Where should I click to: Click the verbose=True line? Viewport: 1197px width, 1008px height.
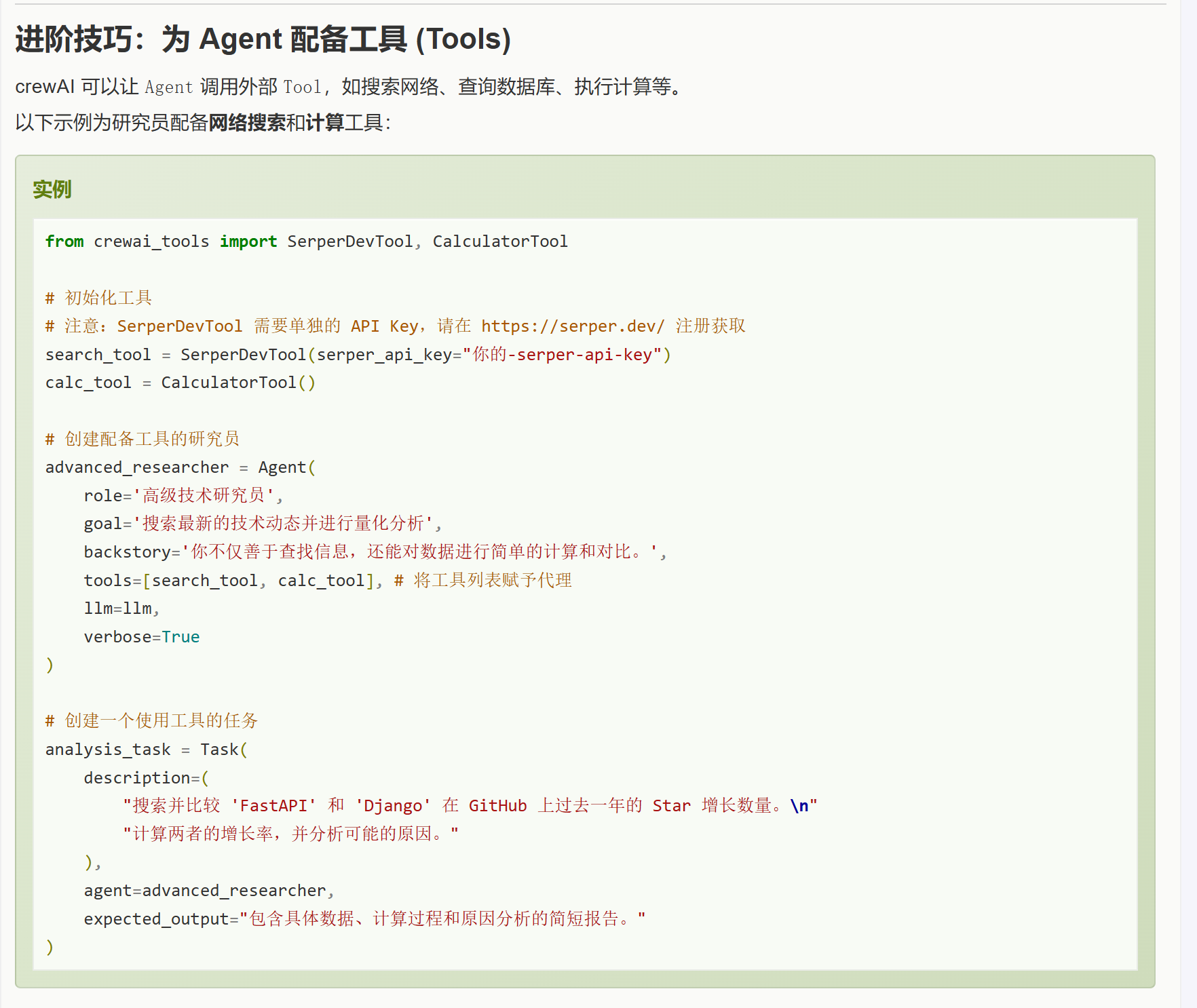142,637
